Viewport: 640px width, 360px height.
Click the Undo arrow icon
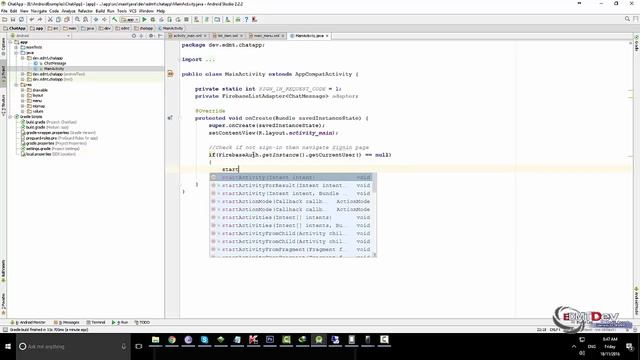coord(31,20)
